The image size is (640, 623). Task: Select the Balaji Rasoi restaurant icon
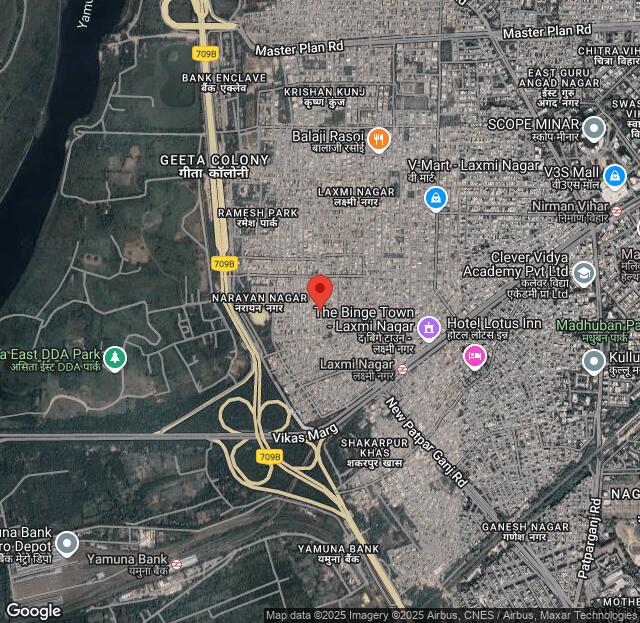pos(378,139)
